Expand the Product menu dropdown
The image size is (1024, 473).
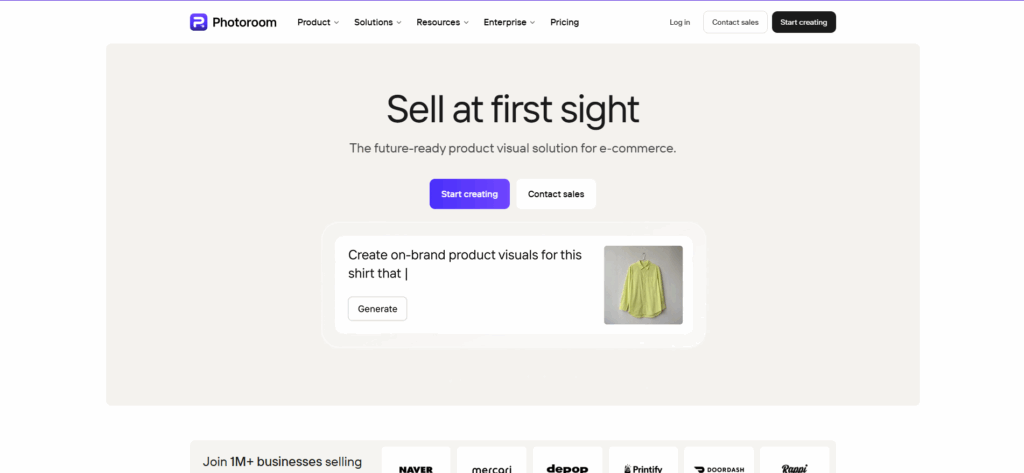pyautogui.click(x=318, y=22)
